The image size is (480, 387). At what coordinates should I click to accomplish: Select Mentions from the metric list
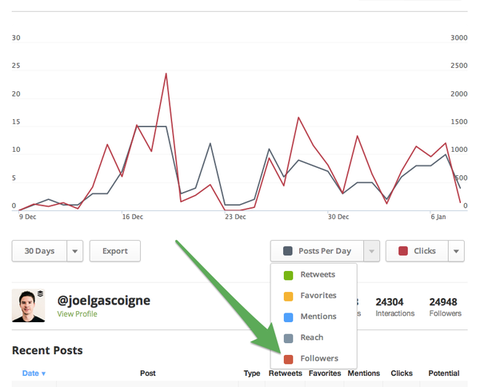coord(310,317)
